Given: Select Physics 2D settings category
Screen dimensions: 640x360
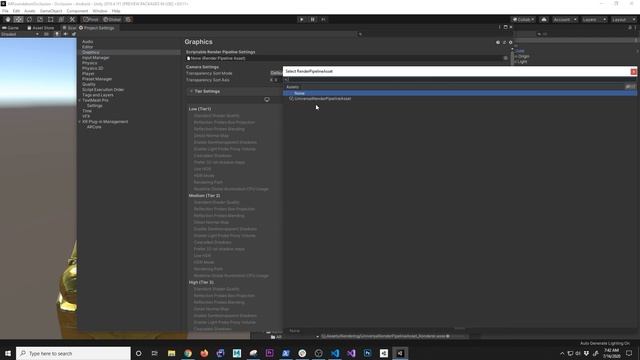Looking at the screenshot, I should [x=93, y=68].
